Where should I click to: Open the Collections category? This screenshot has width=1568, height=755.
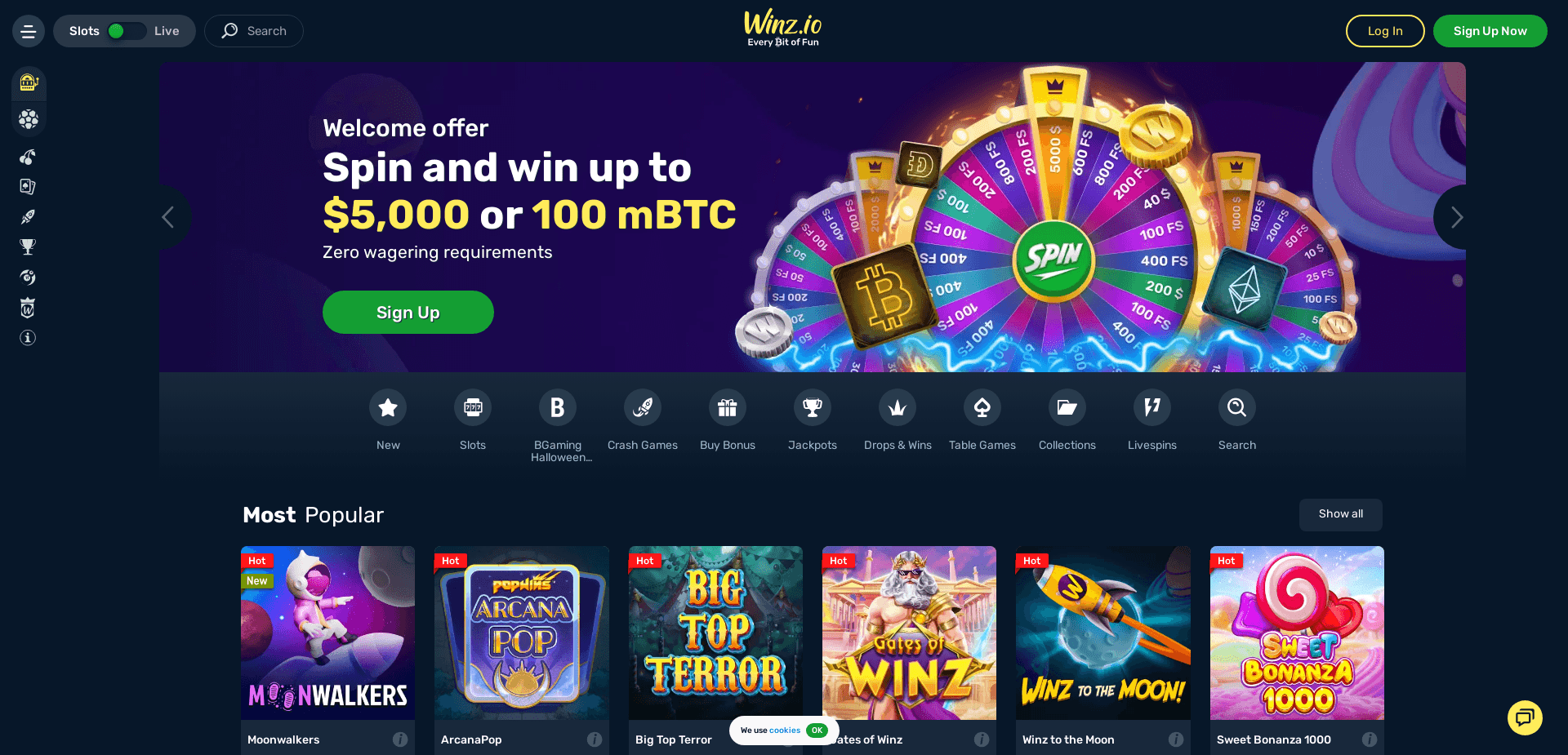tap(1067, 407)
